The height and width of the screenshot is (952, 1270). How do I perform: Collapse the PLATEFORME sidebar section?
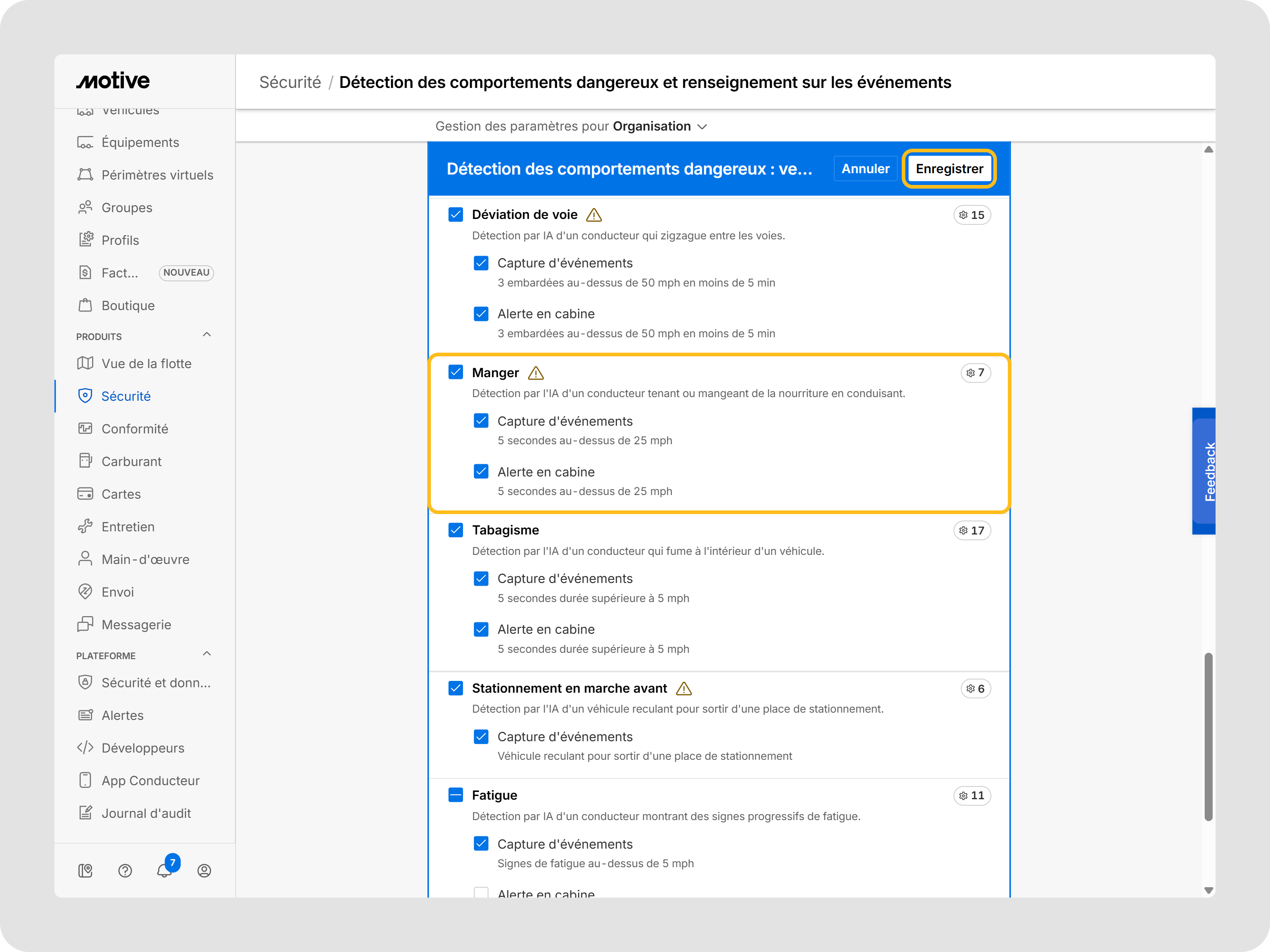(207, 654)
